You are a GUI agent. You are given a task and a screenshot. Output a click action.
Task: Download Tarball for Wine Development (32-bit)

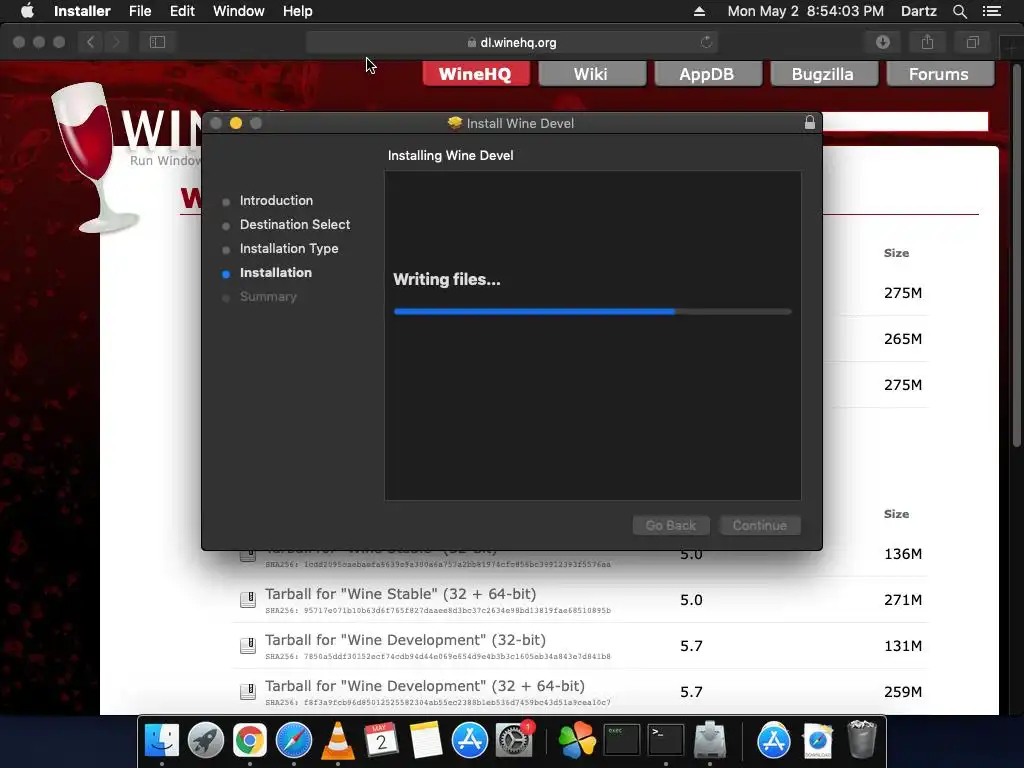tap(405, 639)
